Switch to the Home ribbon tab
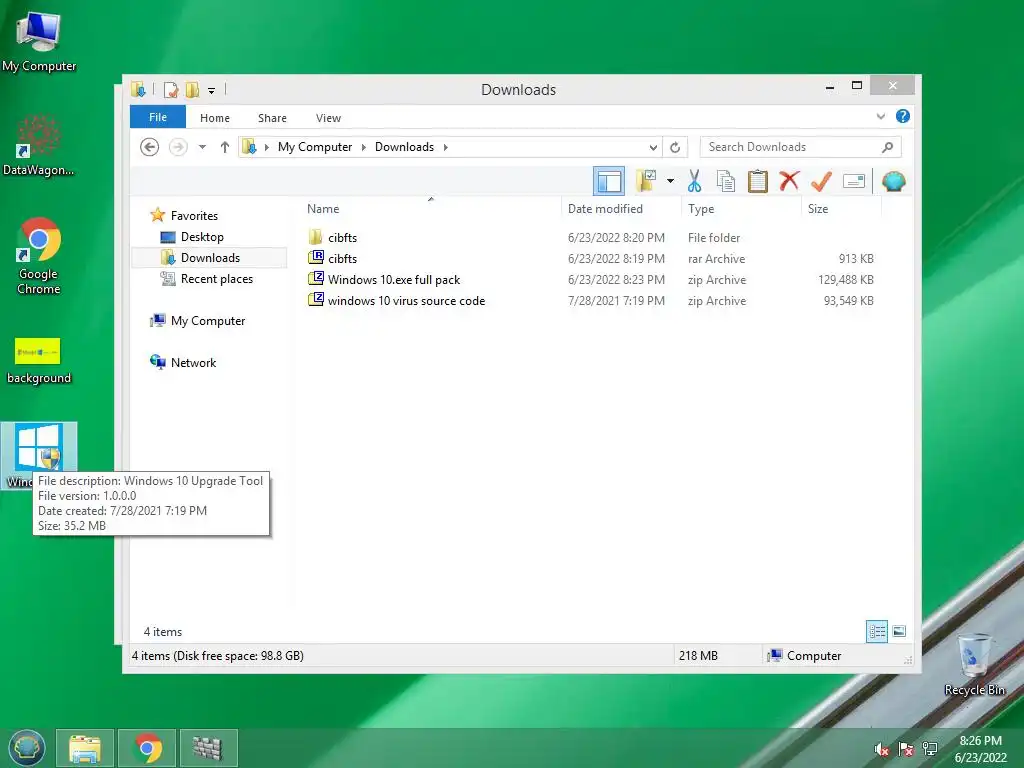Screen dimensions: 1024x768 215,118
